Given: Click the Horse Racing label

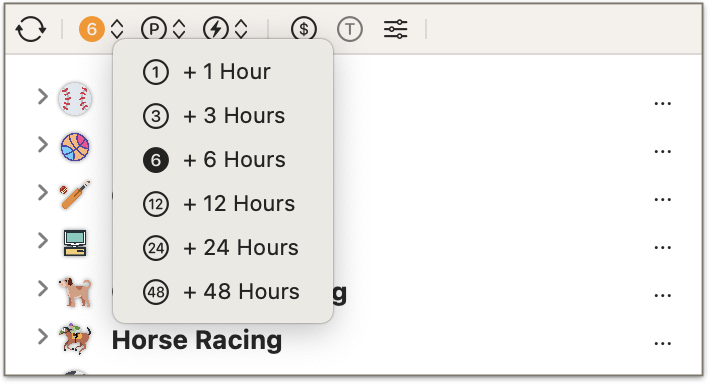Looking at the screenshot, I should click(197, 340).
